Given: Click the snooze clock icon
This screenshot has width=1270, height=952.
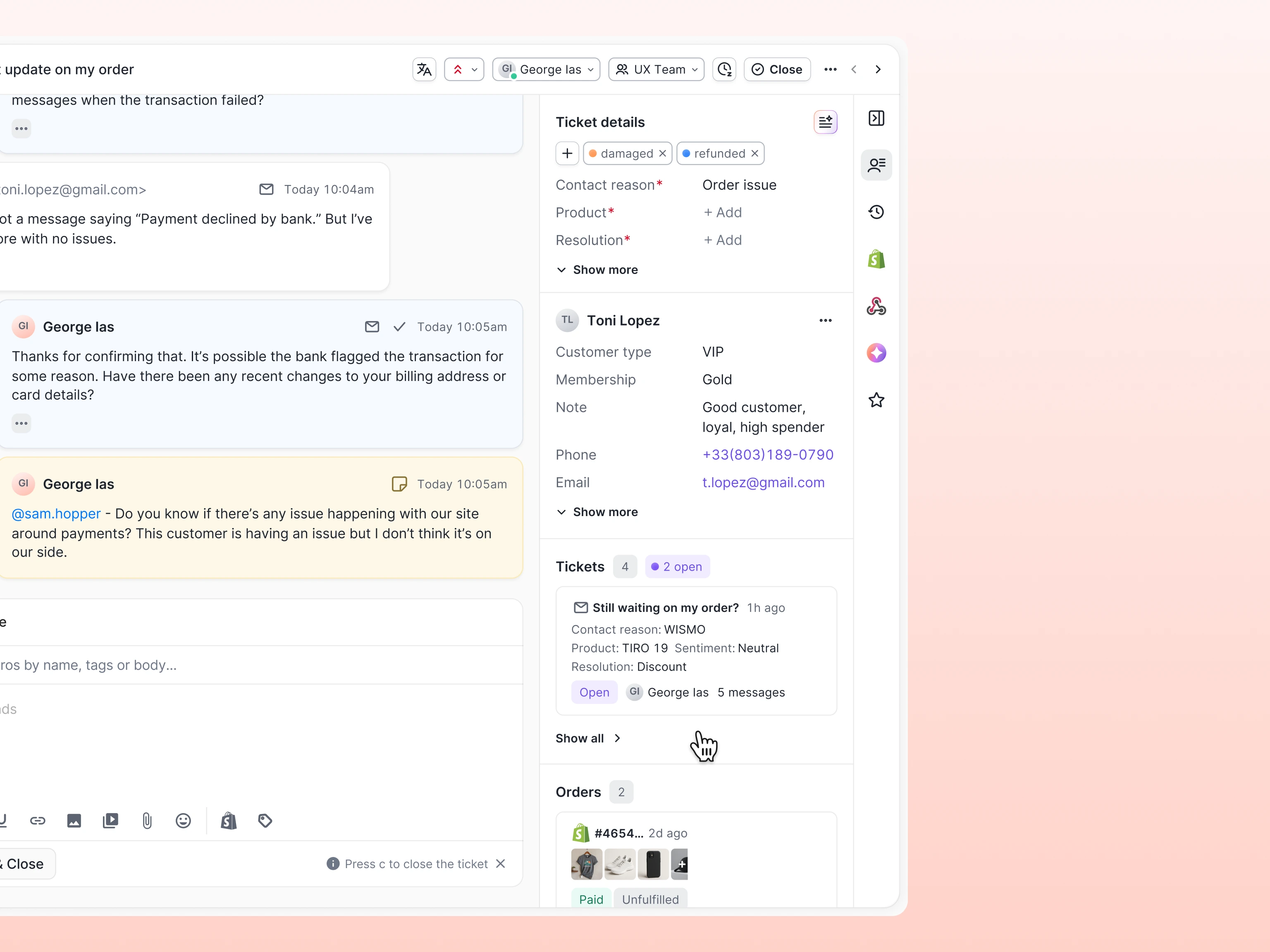Looking at the screenshot, I should tap(725, 69).
